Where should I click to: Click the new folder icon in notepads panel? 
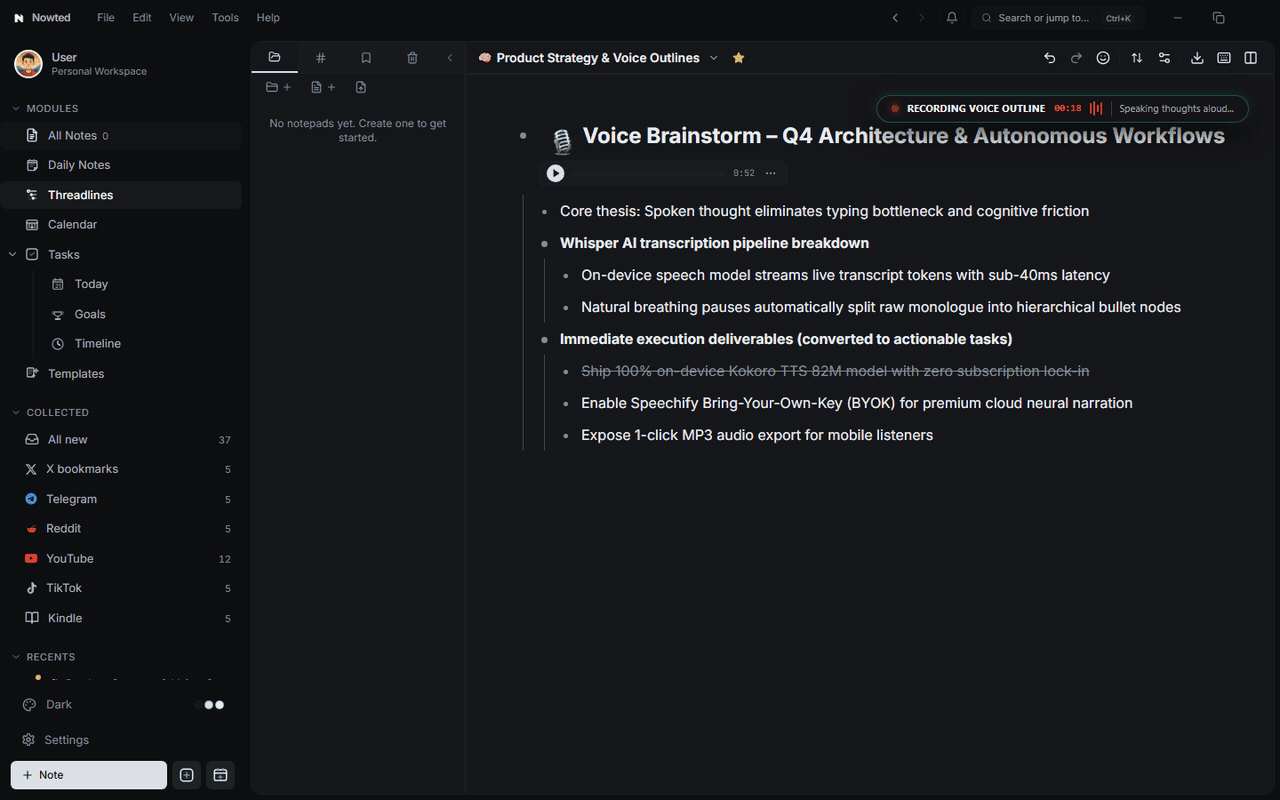click(x=278, y=88)
